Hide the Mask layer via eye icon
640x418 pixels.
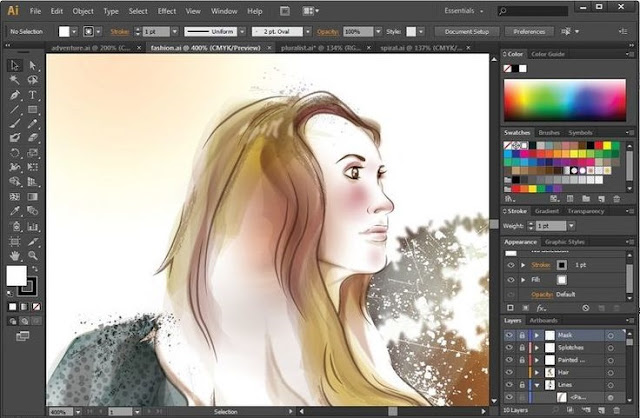click(x=509, y=335)
